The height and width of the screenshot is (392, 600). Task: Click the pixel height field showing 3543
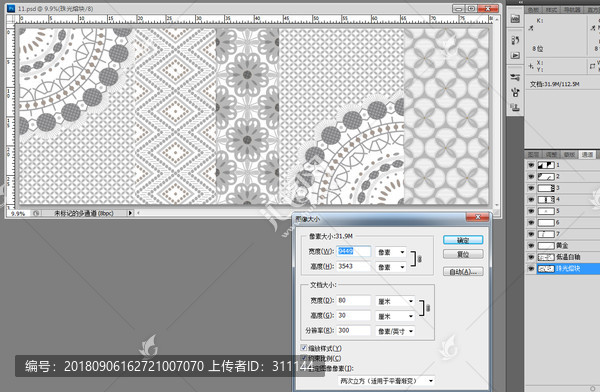(x=354, y=266)
